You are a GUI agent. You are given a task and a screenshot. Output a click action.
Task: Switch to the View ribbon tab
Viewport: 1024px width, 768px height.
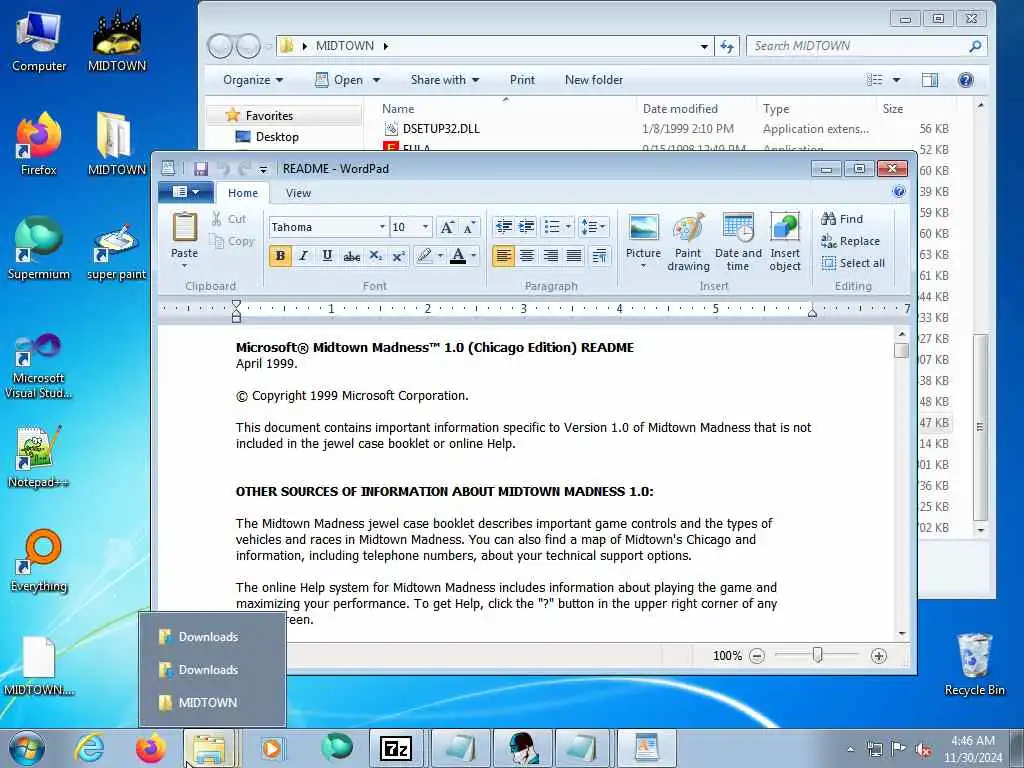coord(298,193)
